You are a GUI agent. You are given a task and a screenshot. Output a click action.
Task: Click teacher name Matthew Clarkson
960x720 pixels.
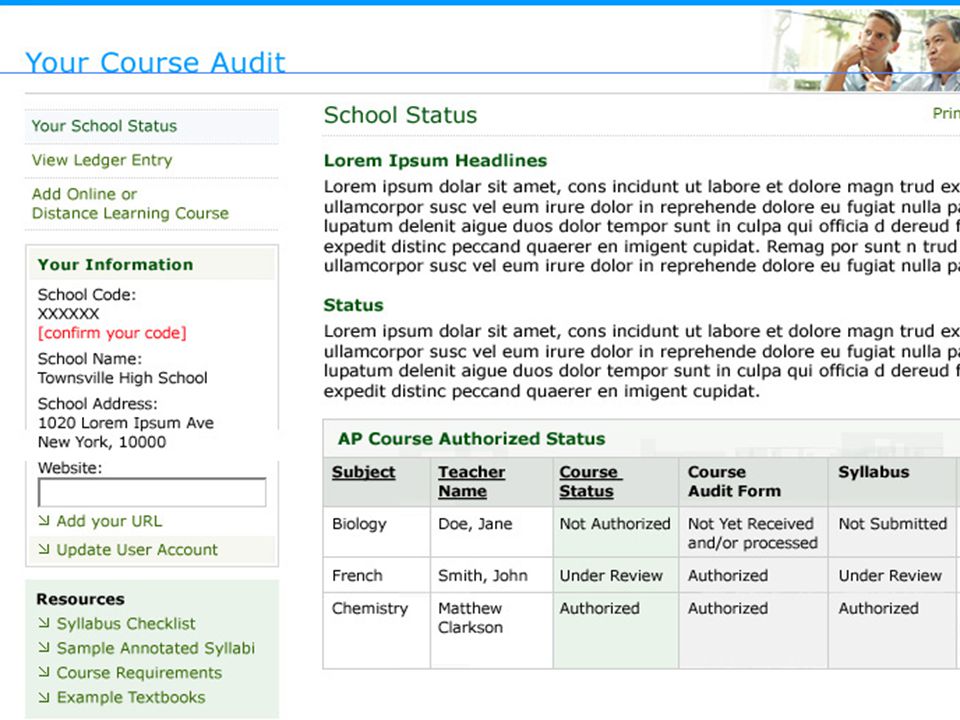(x=470, y=618)
